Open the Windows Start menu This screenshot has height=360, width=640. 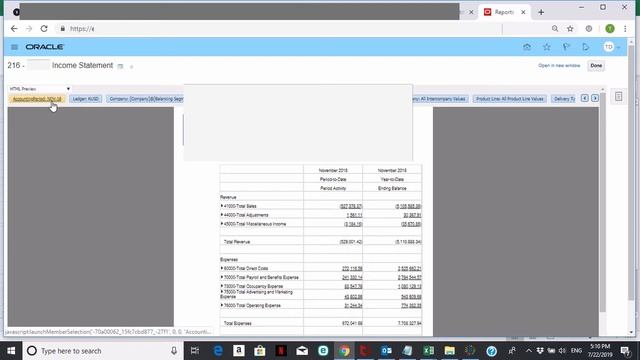tap(11, 351)
